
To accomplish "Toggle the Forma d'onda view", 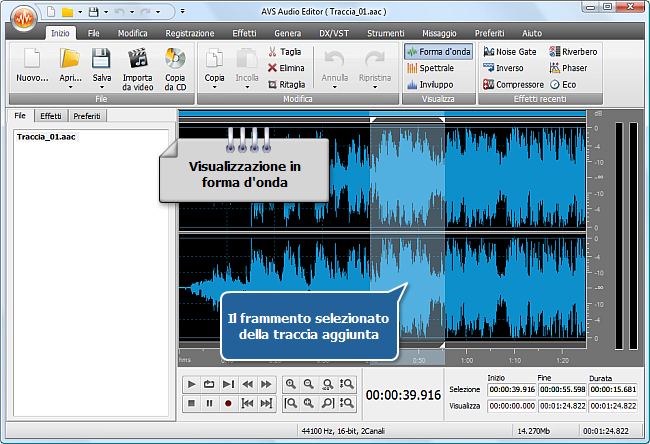I will (438, 51).
